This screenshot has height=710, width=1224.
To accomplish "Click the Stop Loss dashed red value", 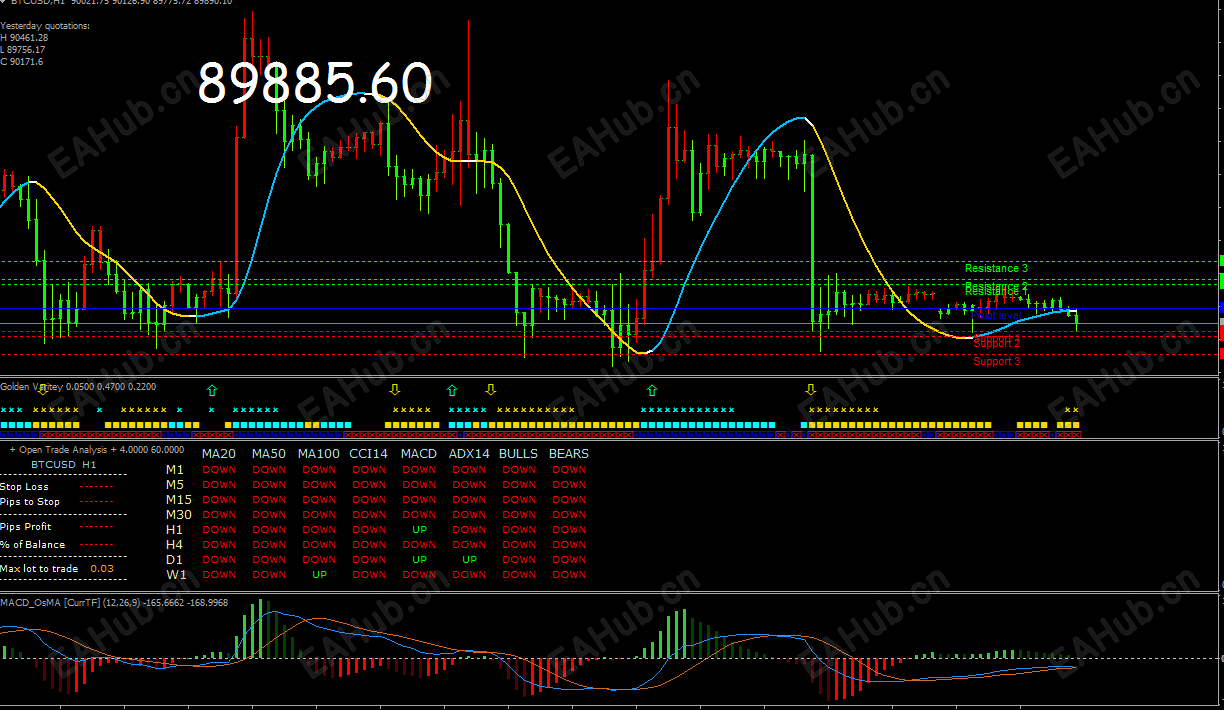I will [97, 487].
